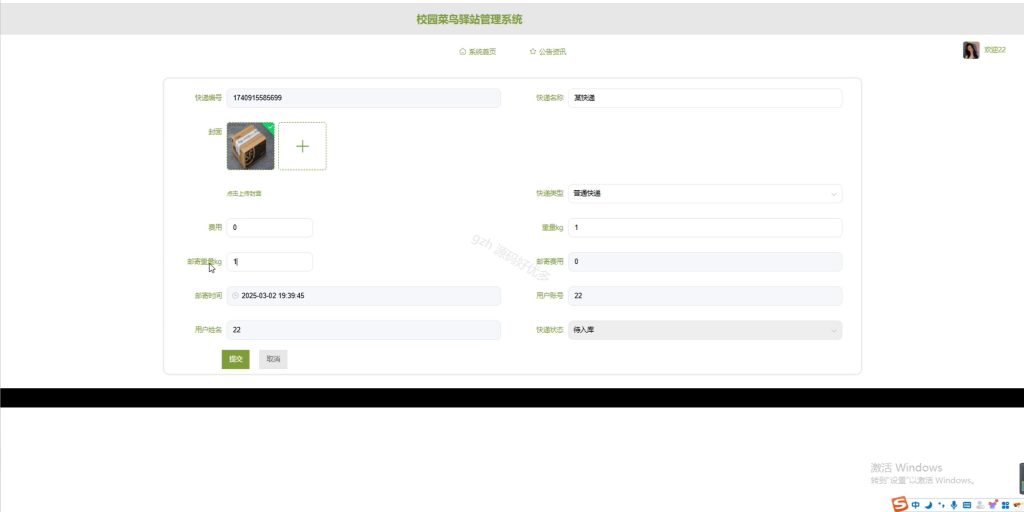Click the chevron arrow of 快递类型 select
Viewport: 1024px width, 512px height.
pos(833,194)
